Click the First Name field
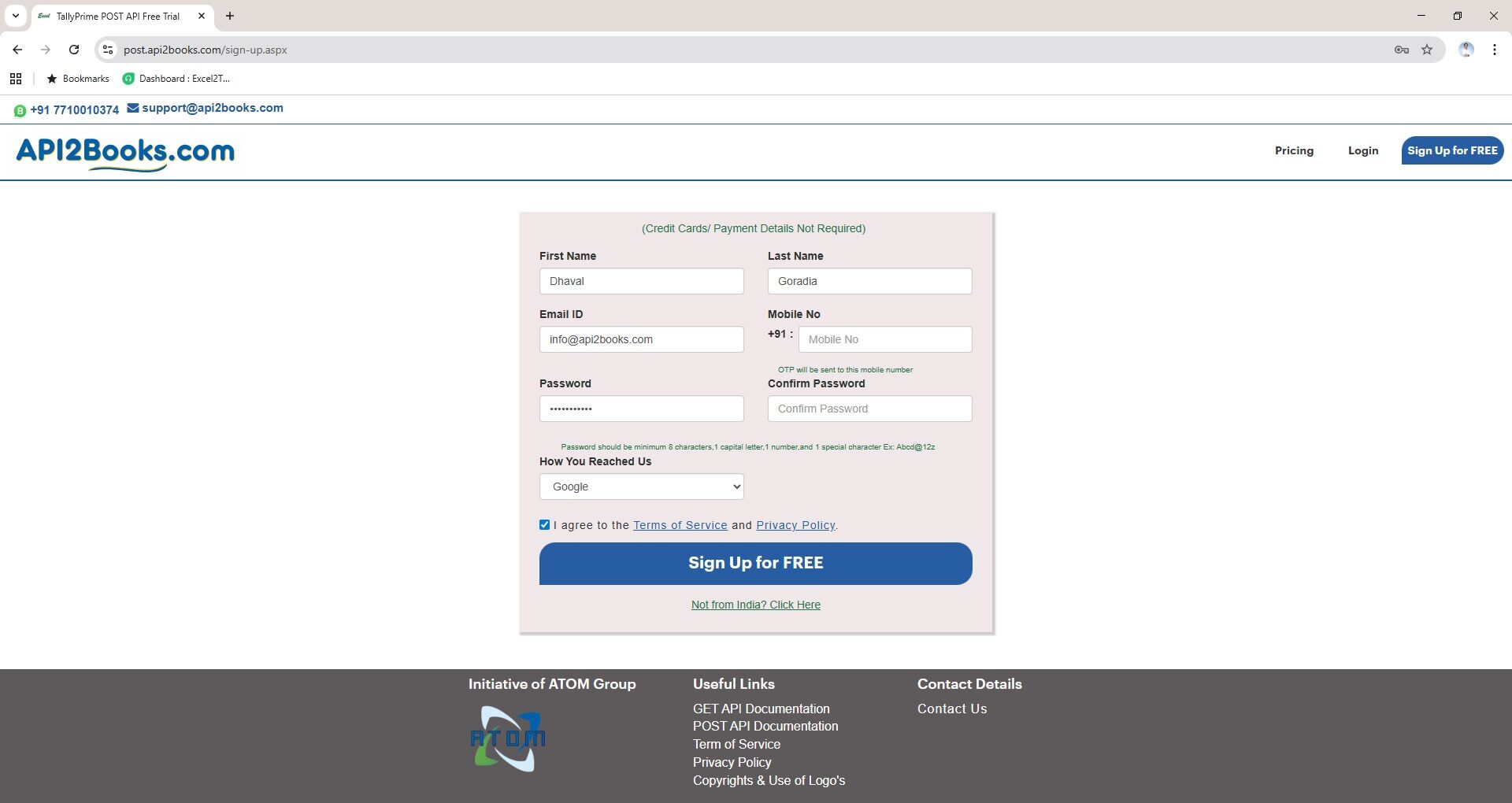Screen dimensions: 1512x803 coord(641,281)
